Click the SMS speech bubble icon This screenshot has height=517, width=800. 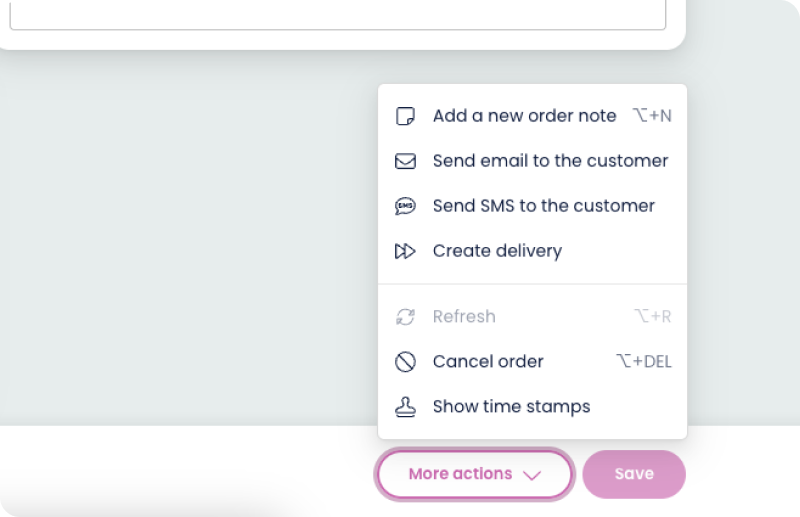405,206
